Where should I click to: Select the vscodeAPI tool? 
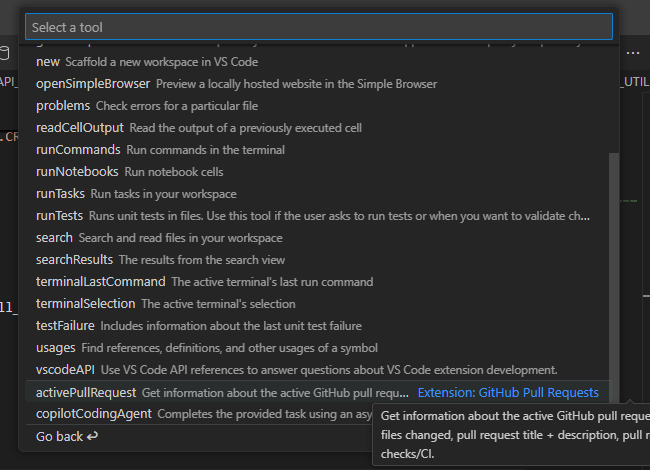(66, 369)
